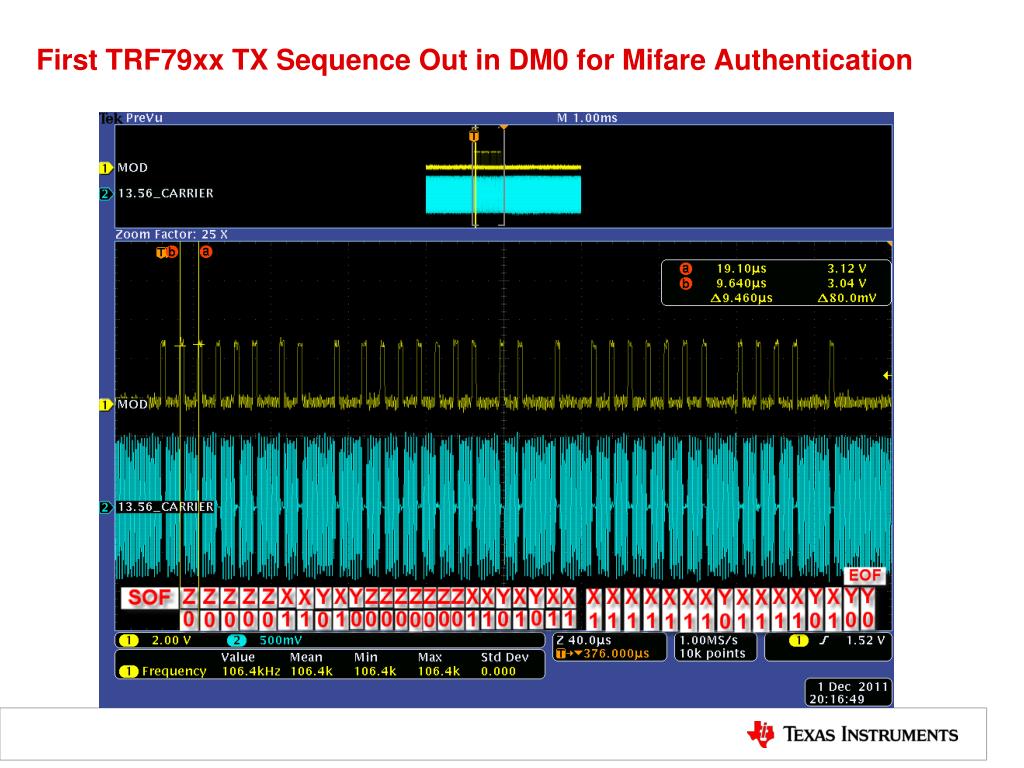The height and width of the screenshot is (768, 1024).
Task: Click channel 1 scale 2.00 V readout
Action: point(171,641)
